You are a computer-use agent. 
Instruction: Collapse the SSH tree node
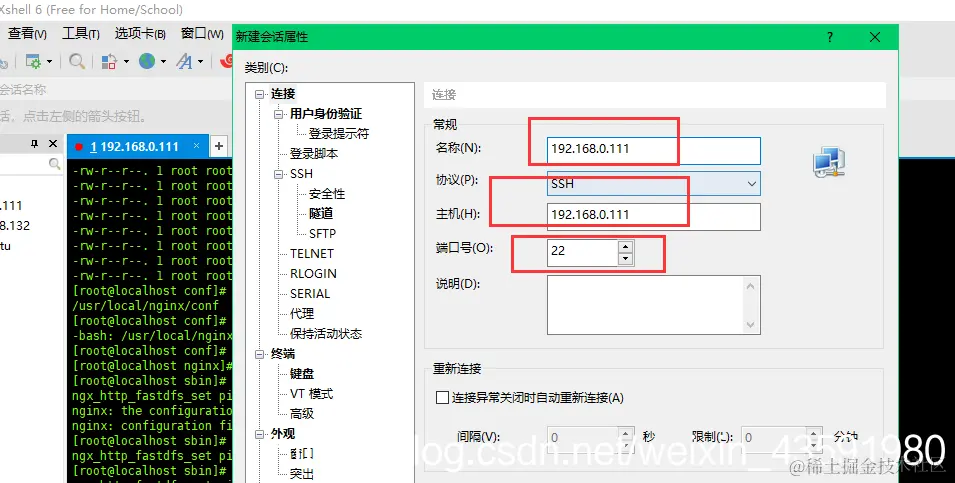coord(279,174)
